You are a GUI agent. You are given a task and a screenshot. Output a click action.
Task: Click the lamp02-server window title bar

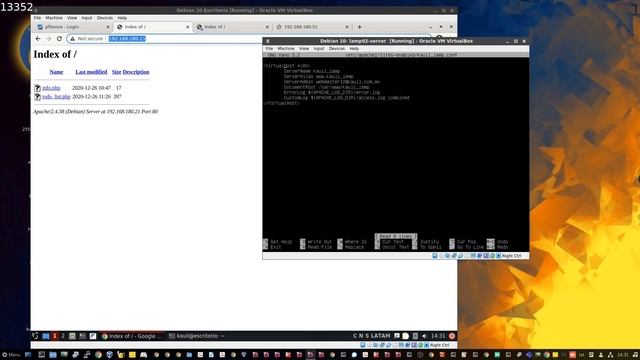point(396,41)
